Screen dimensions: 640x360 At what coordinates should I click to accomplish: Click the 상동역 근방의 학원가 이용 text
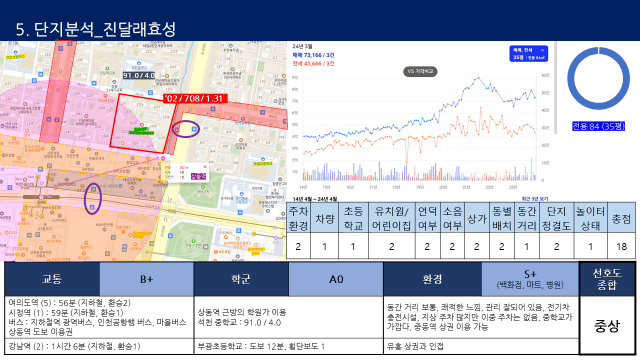pyautogui.click(x=242, y=312)
